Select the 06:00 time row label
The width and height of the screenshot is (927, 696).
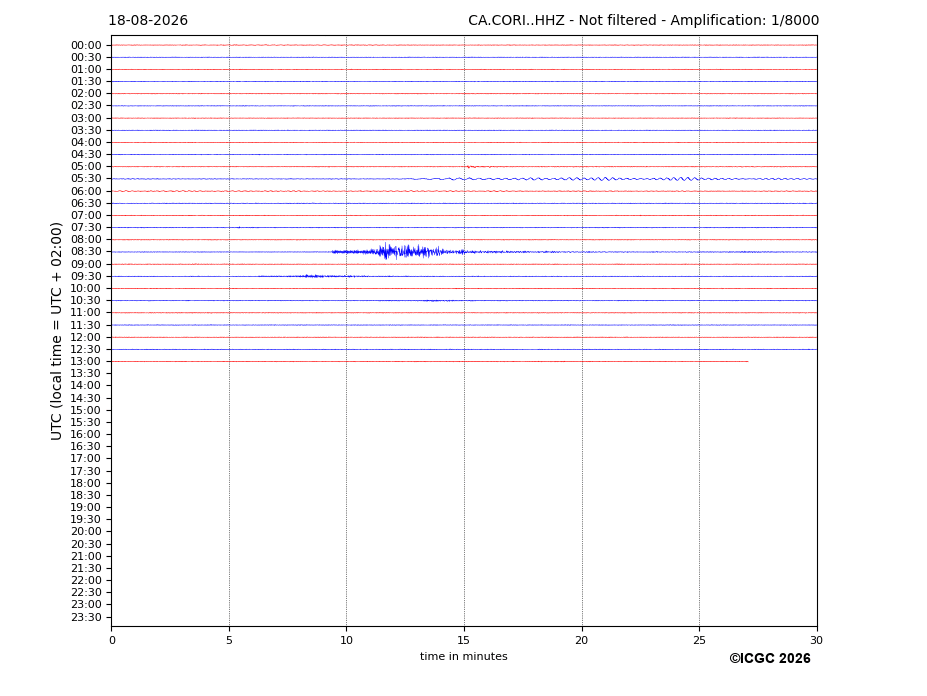click(86, 191)
